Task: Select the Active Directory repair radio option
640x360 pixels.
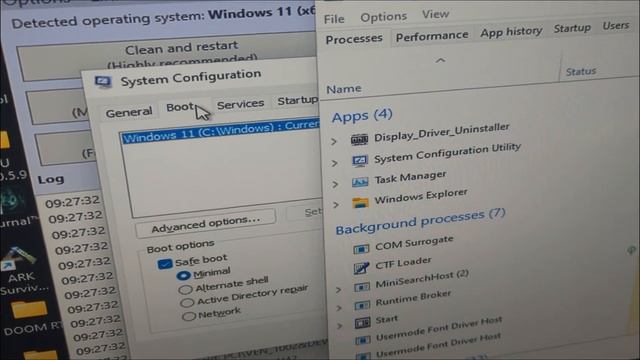Action: coord(187,303)
